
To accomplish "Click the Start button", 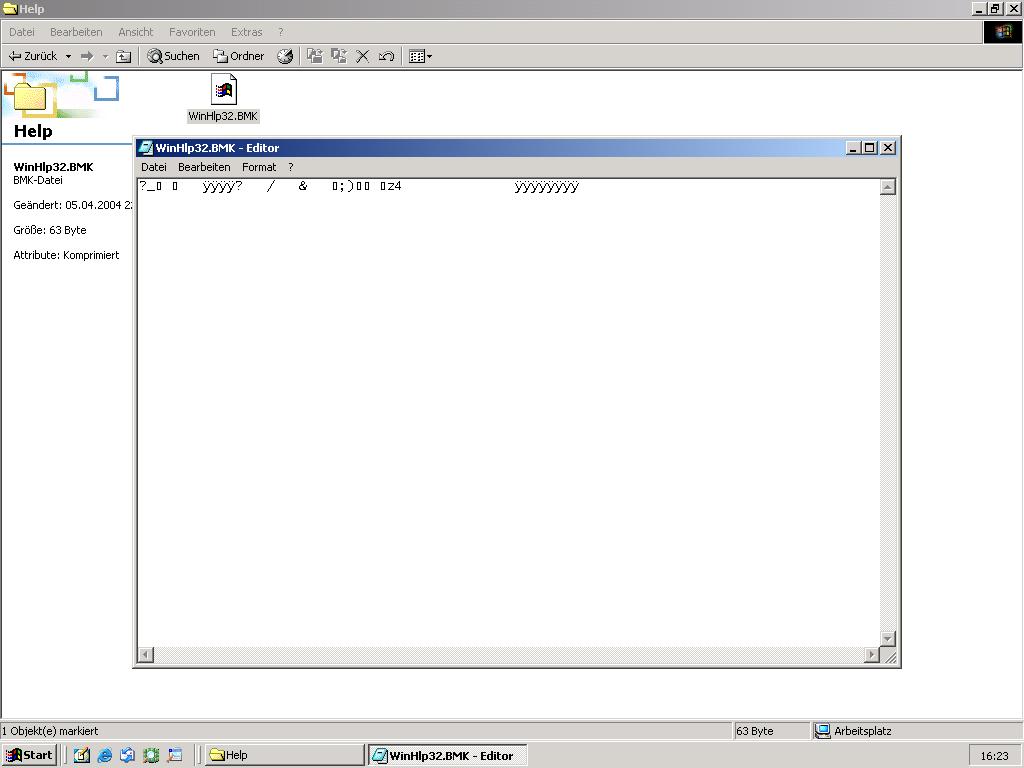I will click(29, 756).
